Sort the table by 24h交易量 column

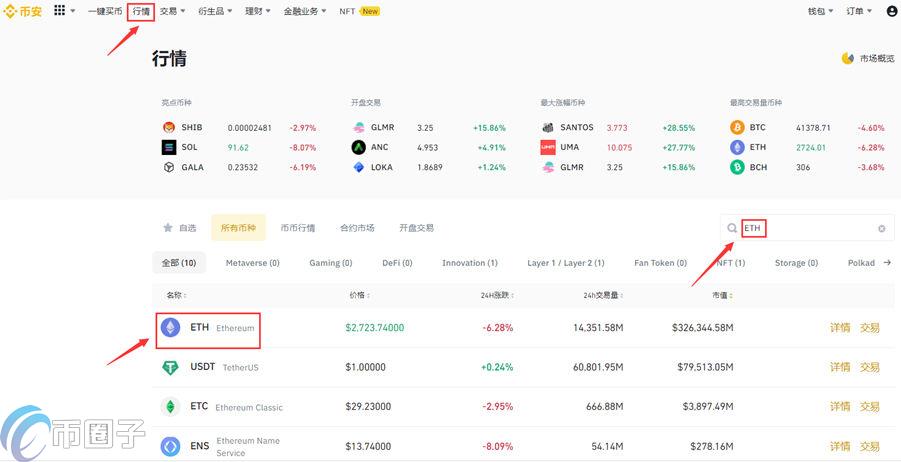pos(603,295)
